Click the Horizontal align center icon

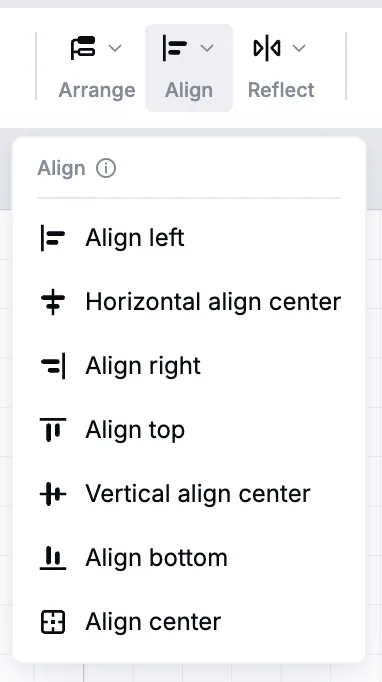(53, 302)
